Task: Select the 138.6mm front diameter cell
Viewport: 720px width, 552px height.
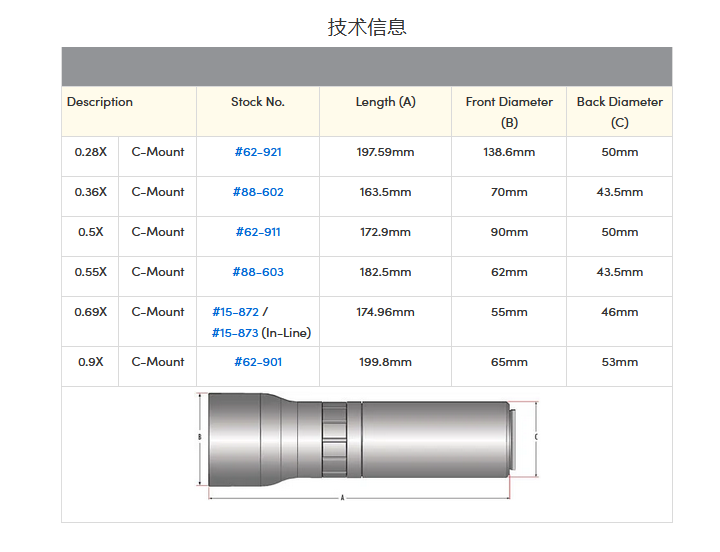Action: 509,152
